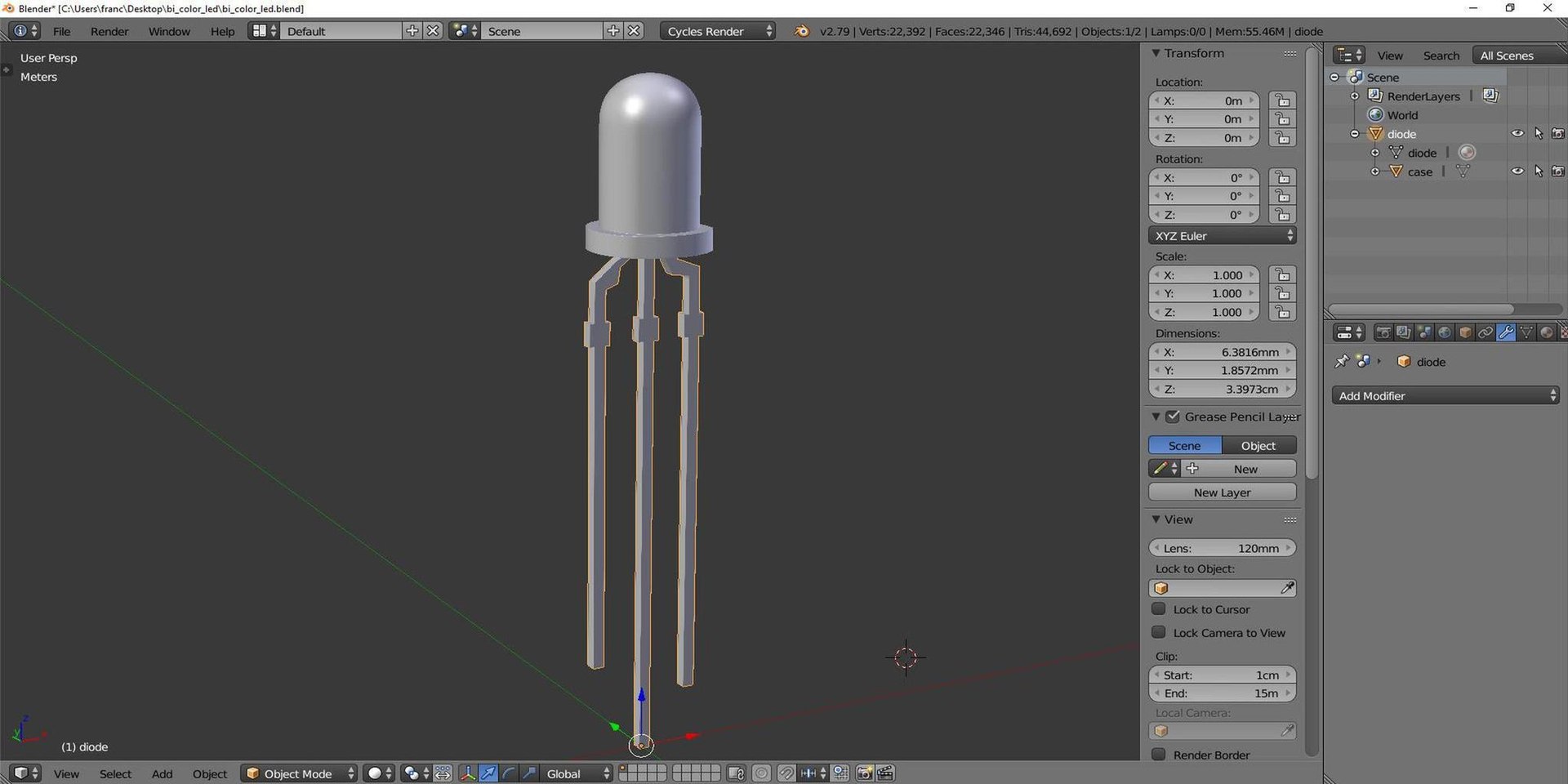Viewport: 1568px width, 784px height.
Task: Toggle the Location X lock icon
Action: 1282,100
